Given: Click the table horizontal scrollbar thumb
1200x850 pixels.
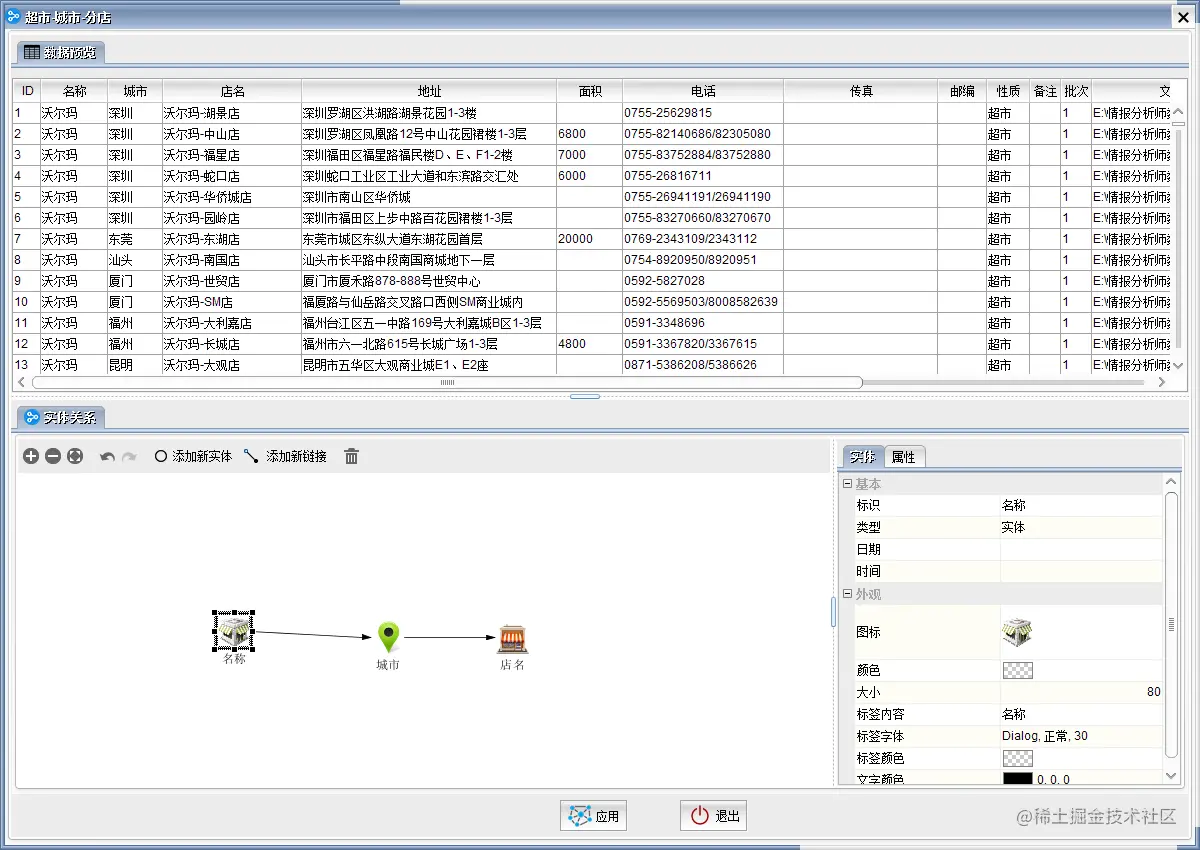Looking at the screenshot, I should click(447, 382).
